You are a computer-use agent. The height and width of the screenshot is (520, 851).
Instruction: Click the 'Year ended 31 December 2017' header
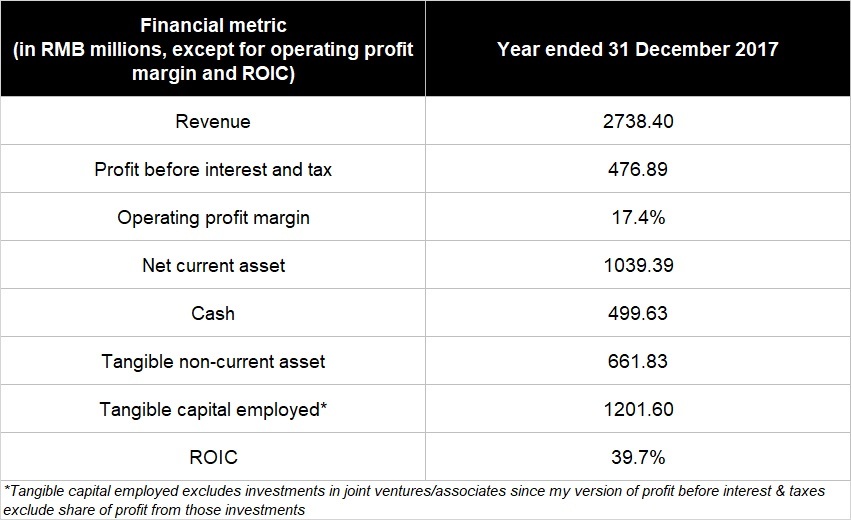point(637,50)
